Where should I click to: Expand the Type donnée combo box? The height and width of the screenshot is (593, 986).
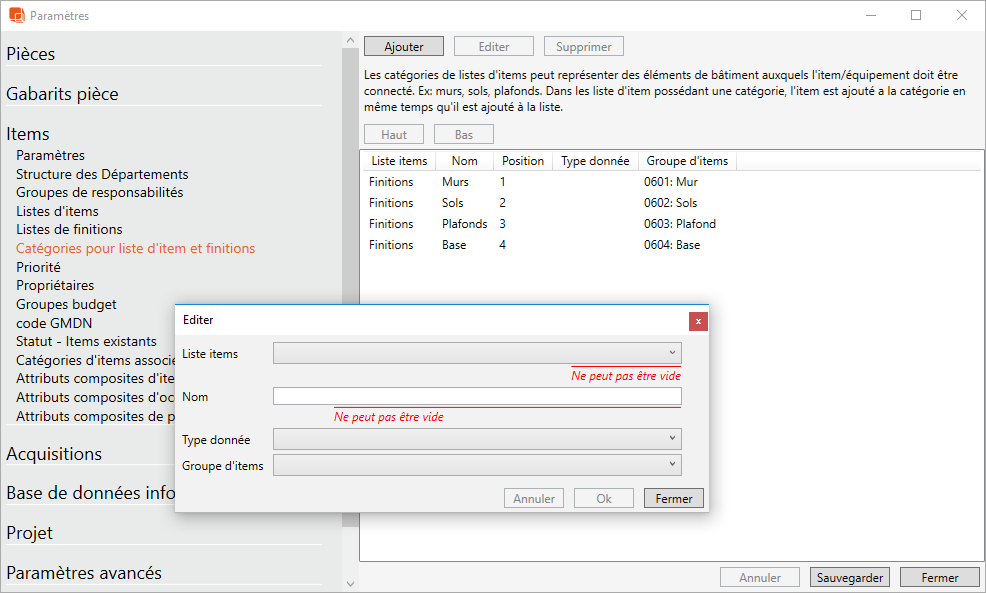click(476, 439)
